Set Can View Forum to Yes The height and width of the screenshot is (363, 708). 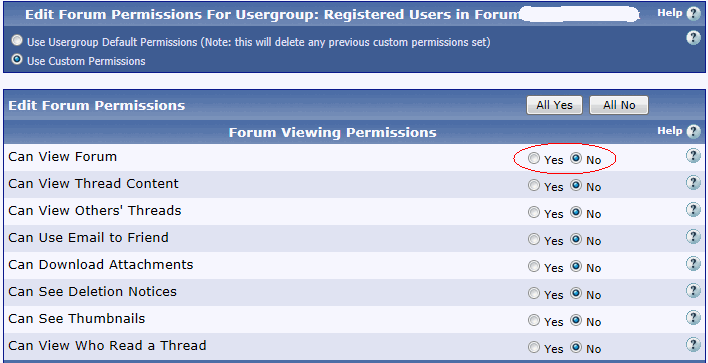tap(534, 158)
